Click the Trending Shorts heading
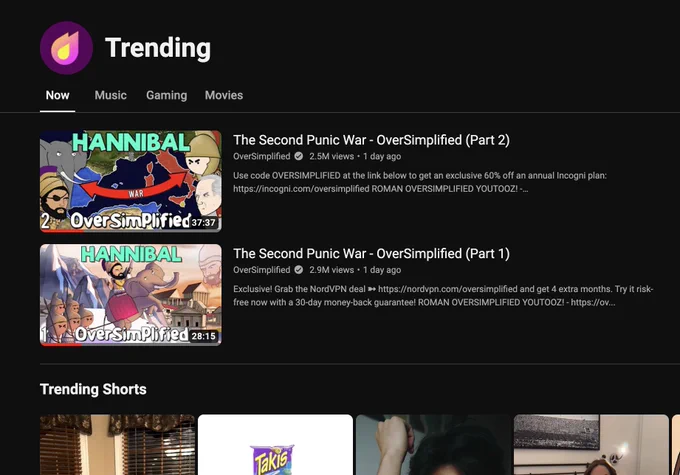This screenshot has height=475, width=680. [93, 389]
